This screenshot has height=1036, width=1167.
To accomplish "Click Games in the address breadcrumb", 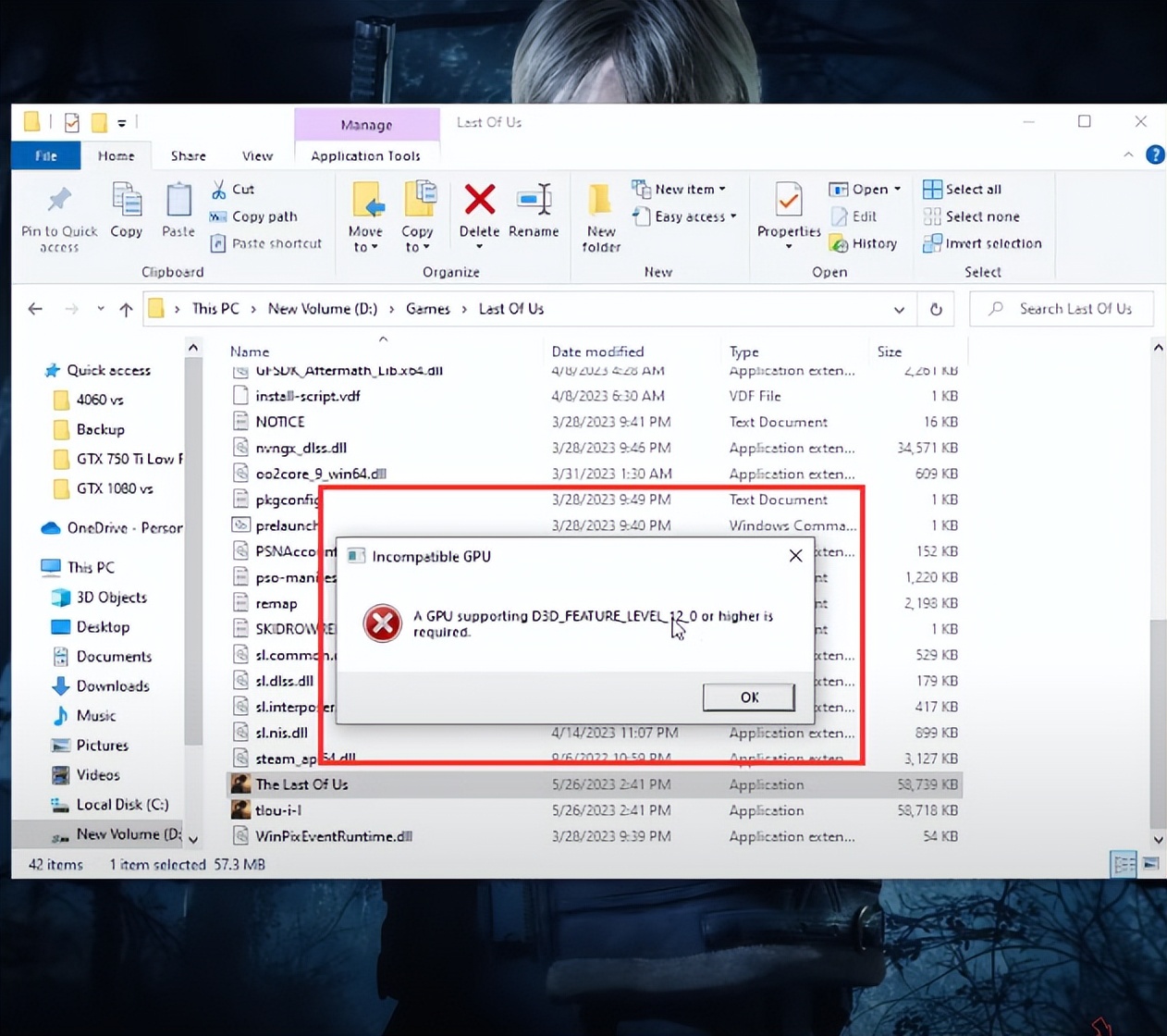I will 428,309.
